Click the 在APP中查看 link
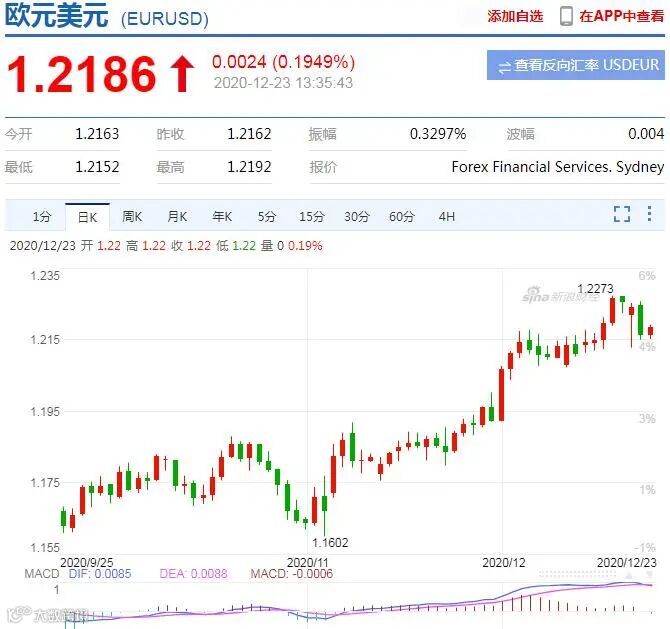Image resolution: width=670 pixels, height=629 pixels. (x=622, y=16)
